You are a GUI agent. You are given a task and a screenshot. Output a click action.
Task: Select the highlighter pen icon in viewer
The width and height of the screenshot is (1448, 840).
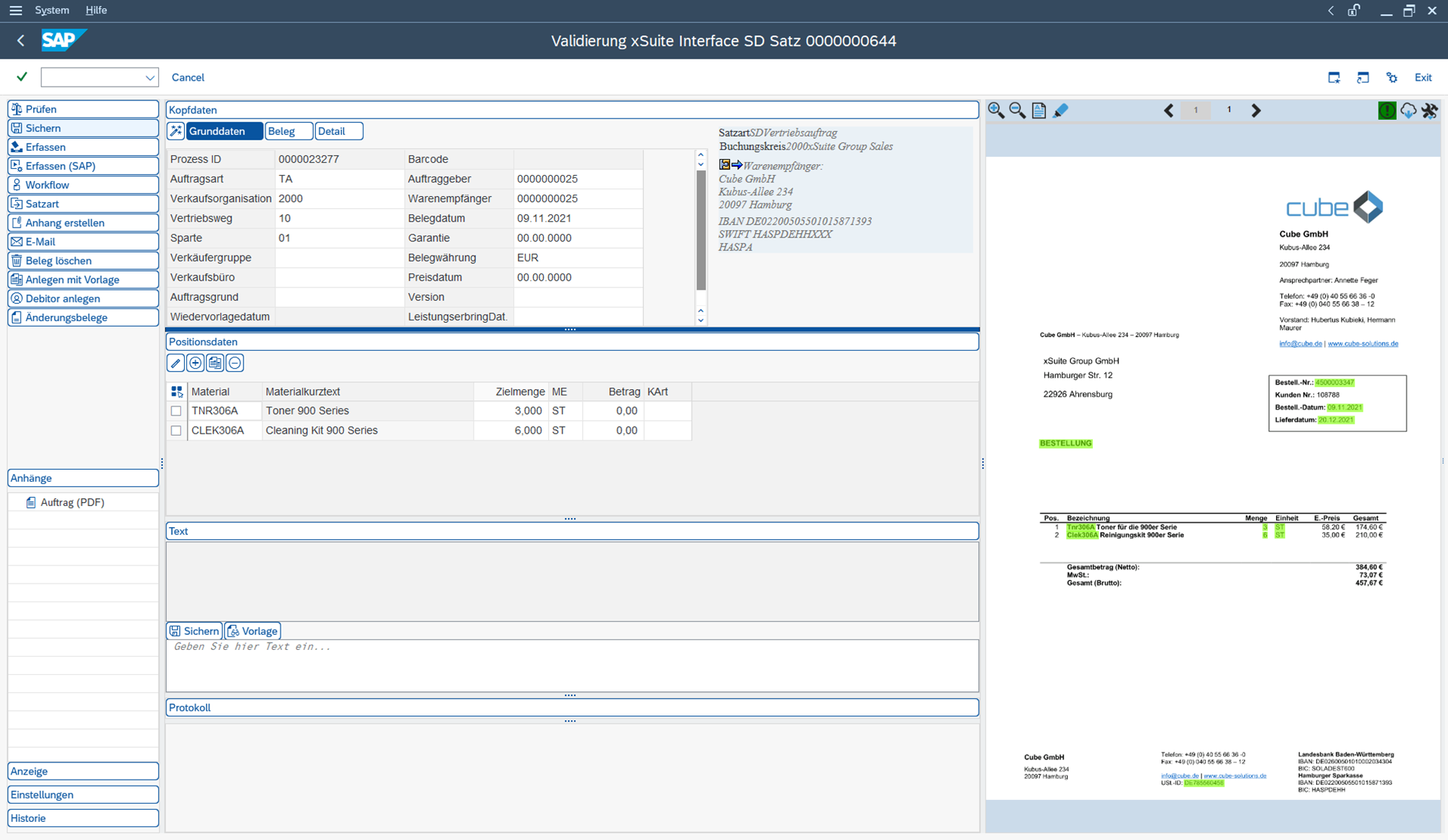pos(1060,111)
